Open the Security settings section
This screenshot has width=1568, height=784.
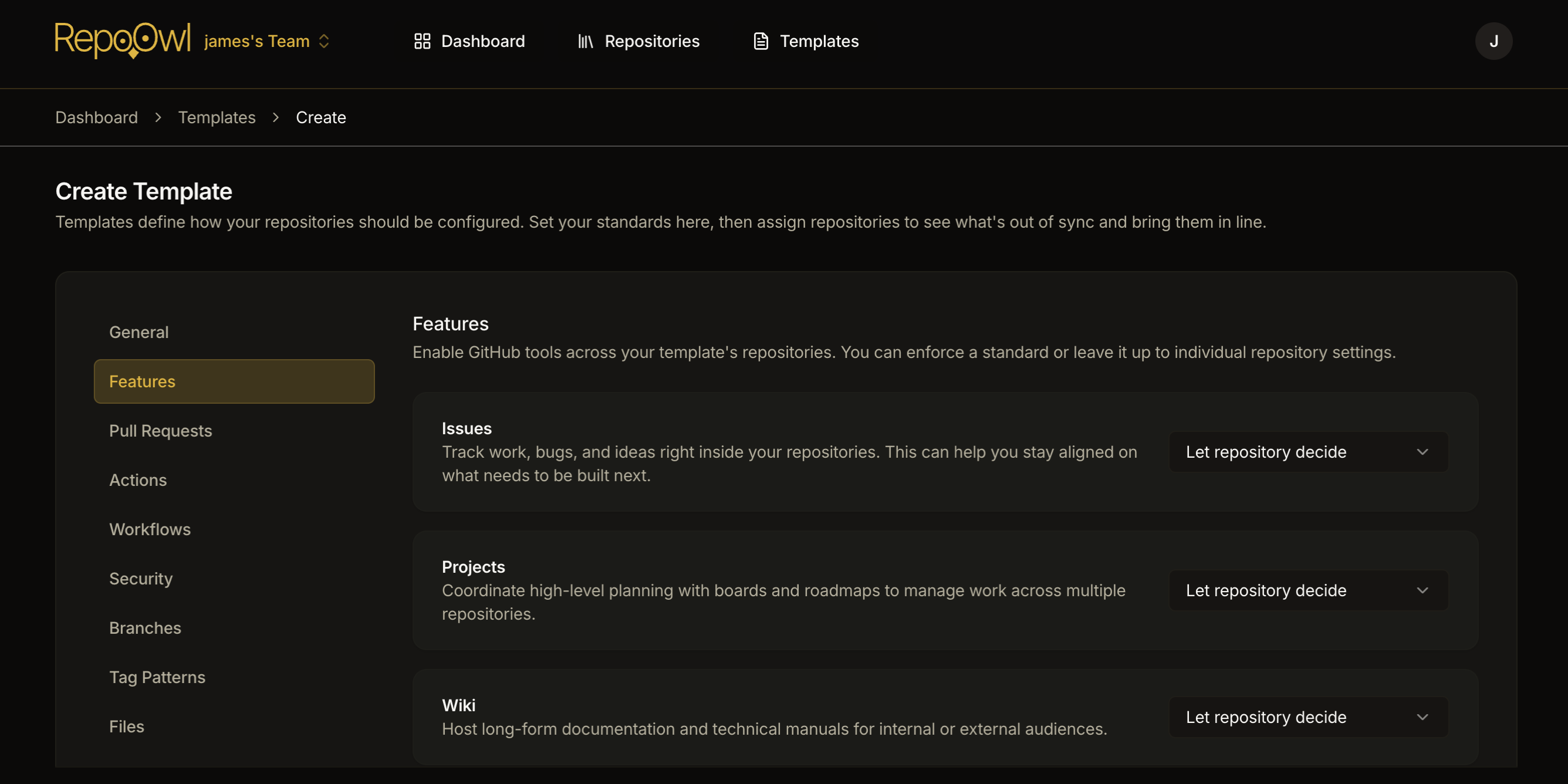pyautogui.click(x=141, y=578)
